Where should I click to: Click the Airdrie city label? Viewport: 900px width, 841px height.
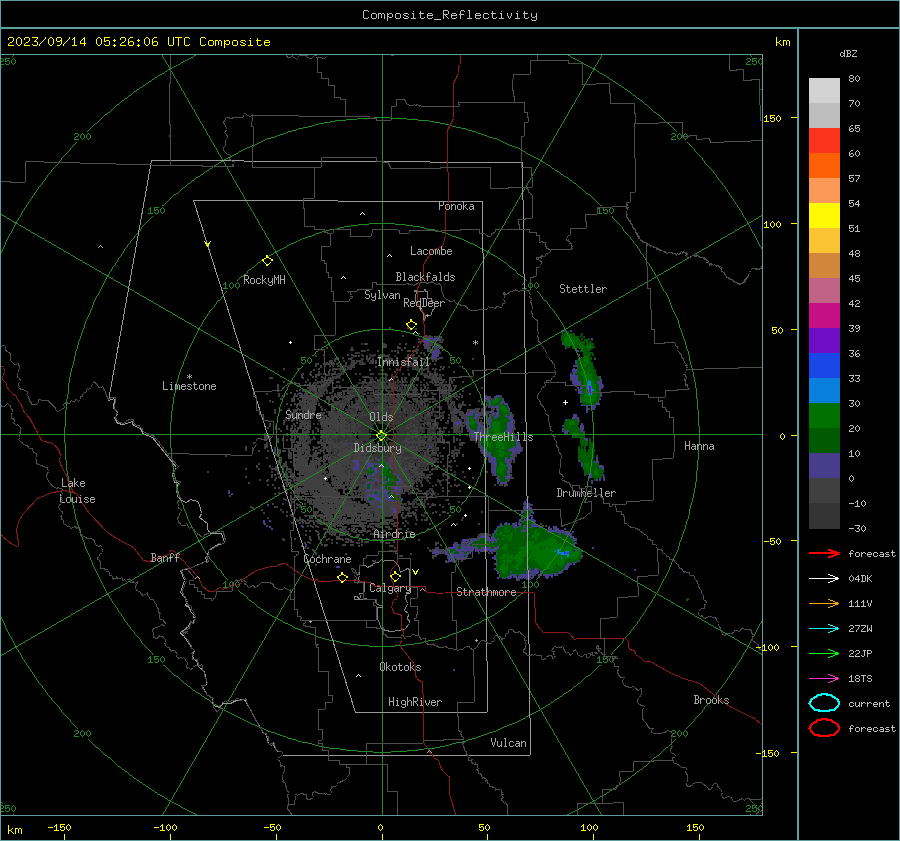(x=394, y=534)
